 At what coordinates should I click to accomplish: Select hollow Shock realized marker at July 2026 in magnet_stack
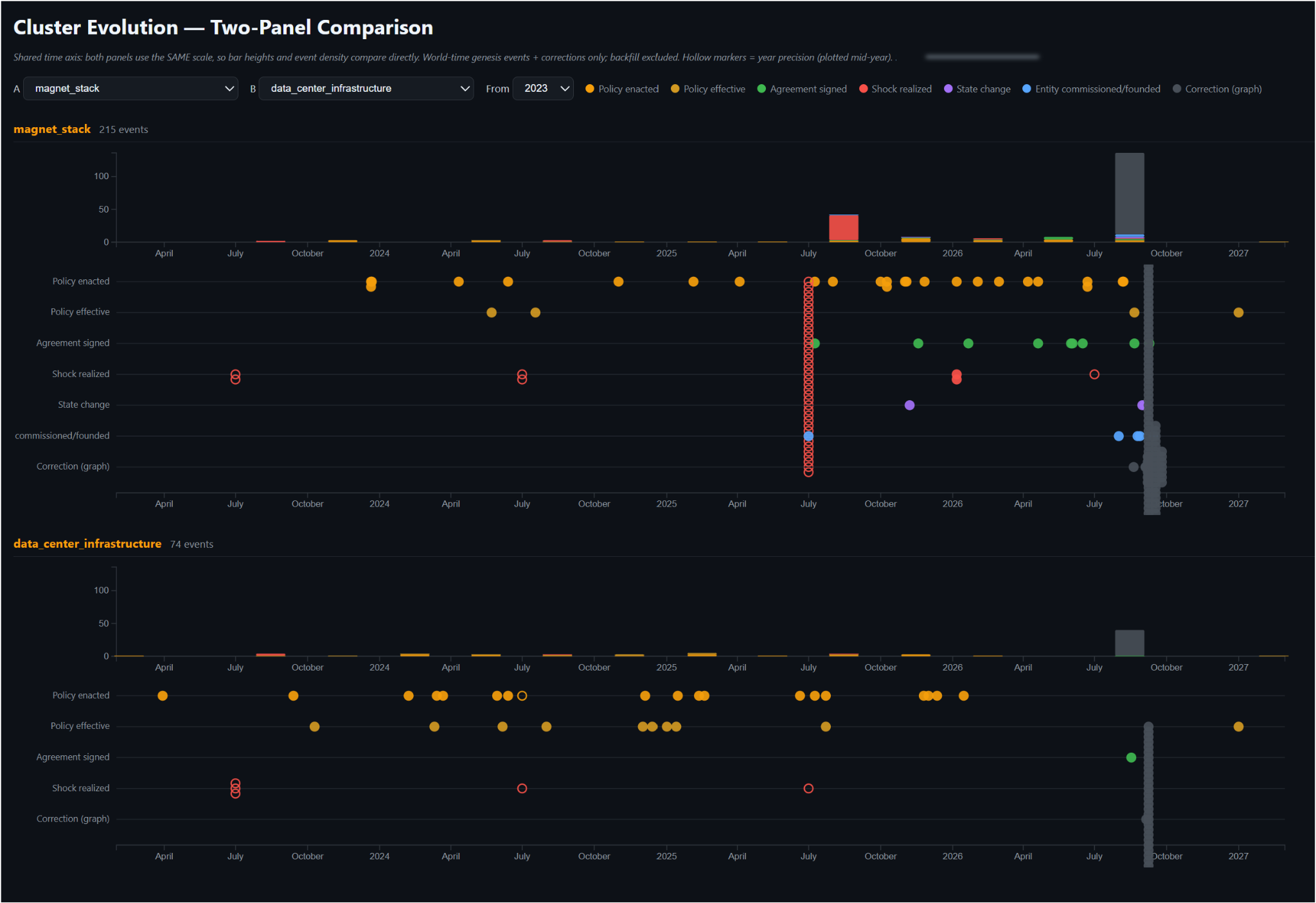[1094, 374]
